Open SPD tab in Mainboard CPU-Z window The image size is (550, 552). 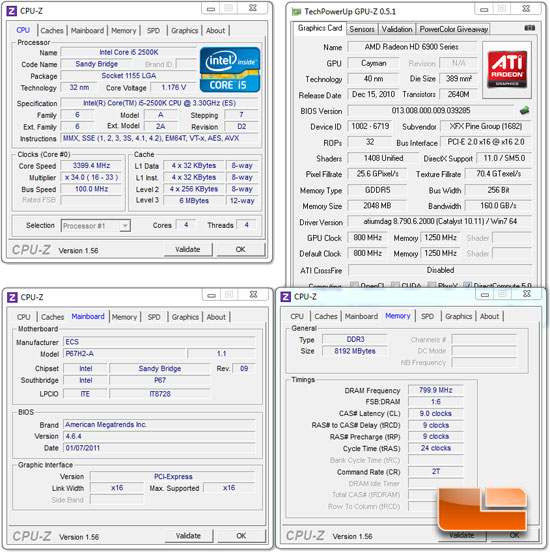[154, 317]
